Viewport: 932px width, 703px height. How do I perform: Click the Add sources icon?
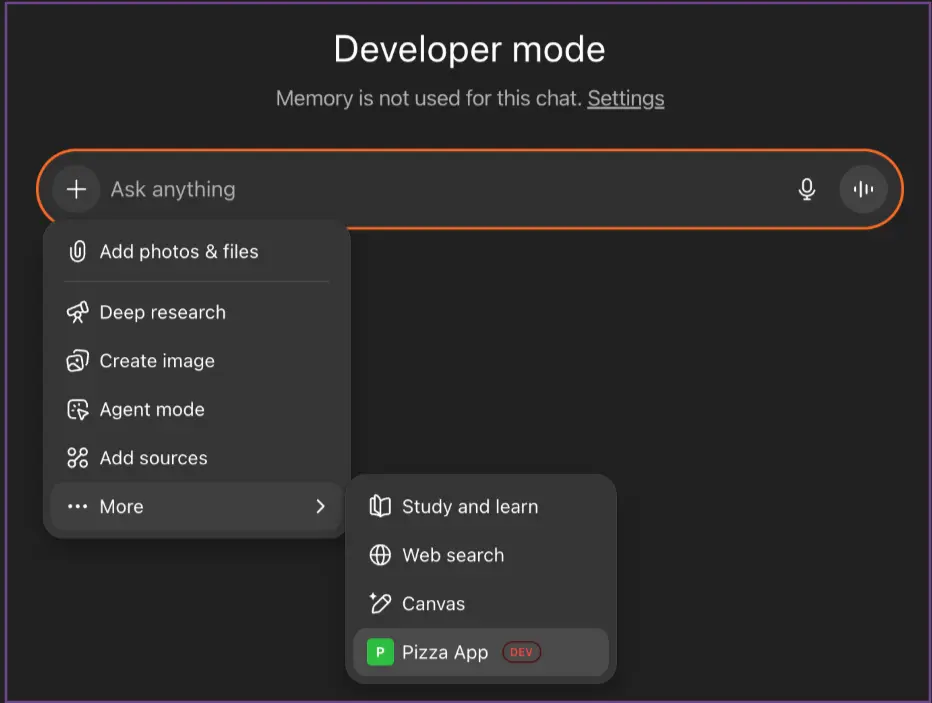[x=77, y=458]
